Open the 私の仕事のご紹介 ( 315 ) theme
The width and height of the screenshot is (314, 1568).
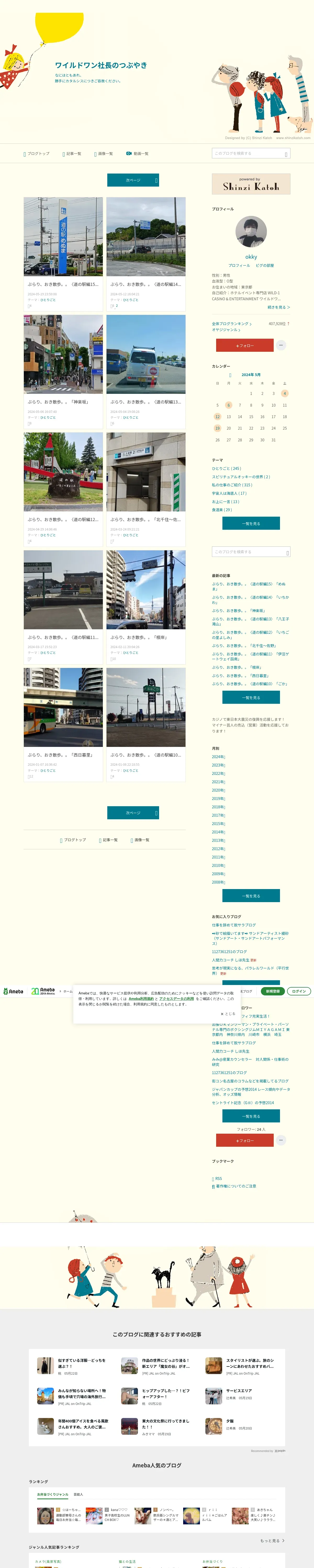pos(232,485)
